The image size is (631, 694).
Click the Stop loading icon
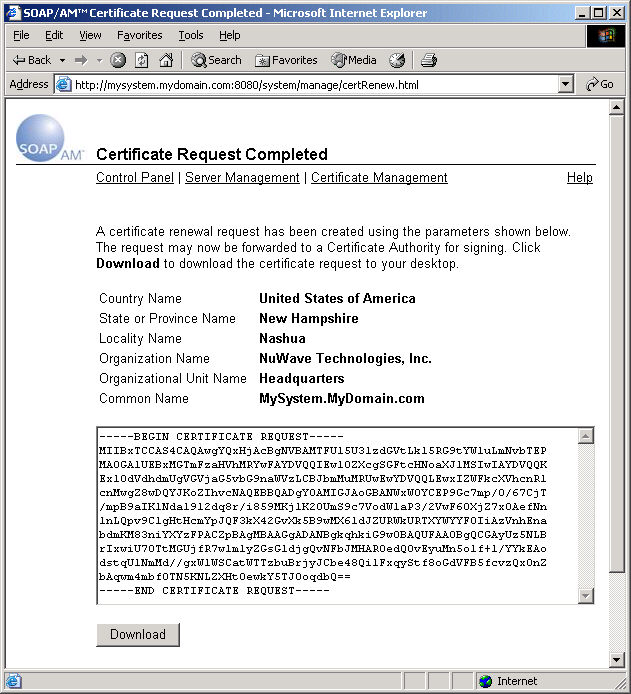118,60
